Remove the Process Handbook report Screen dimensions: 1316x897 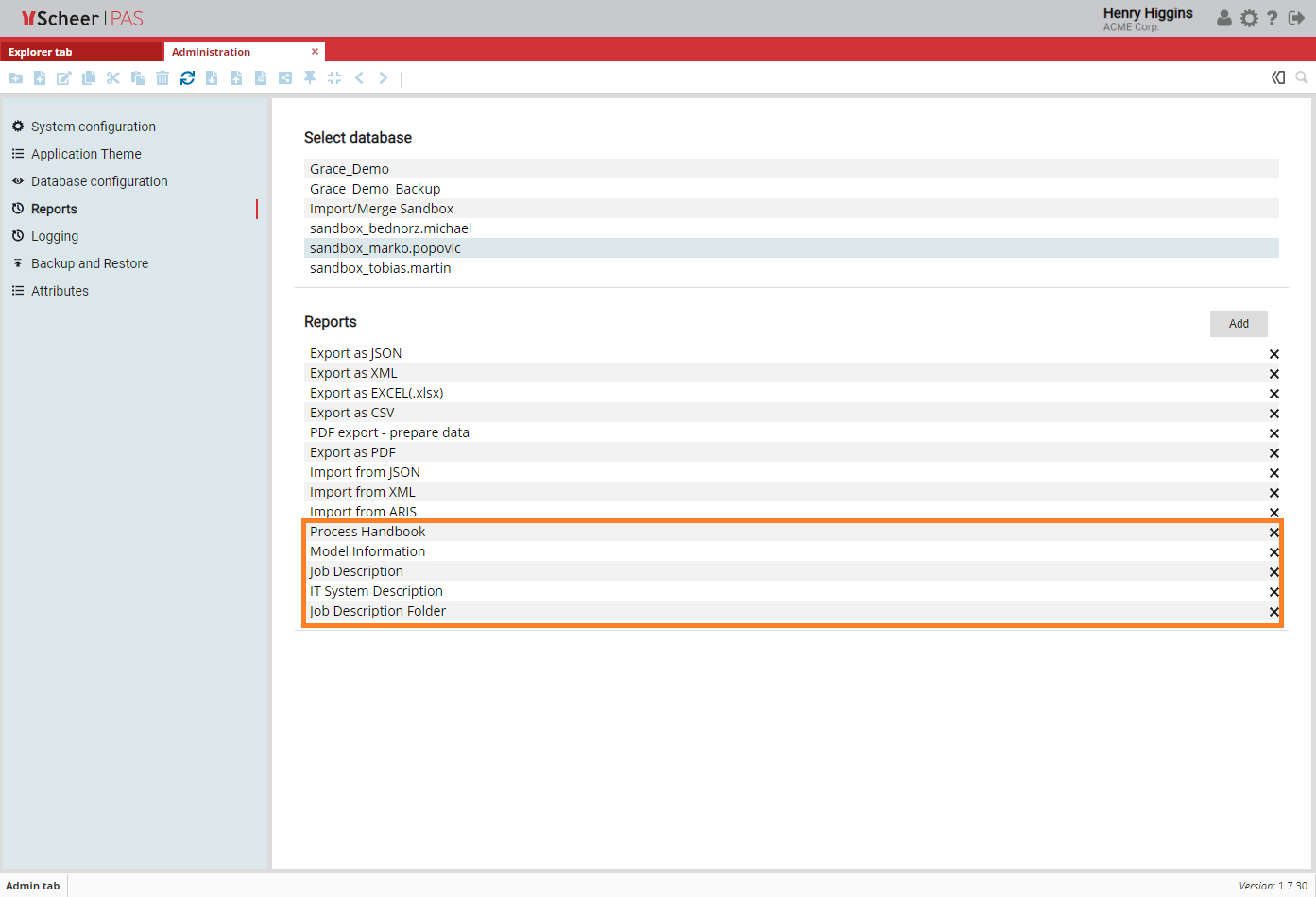point(1273,533)
